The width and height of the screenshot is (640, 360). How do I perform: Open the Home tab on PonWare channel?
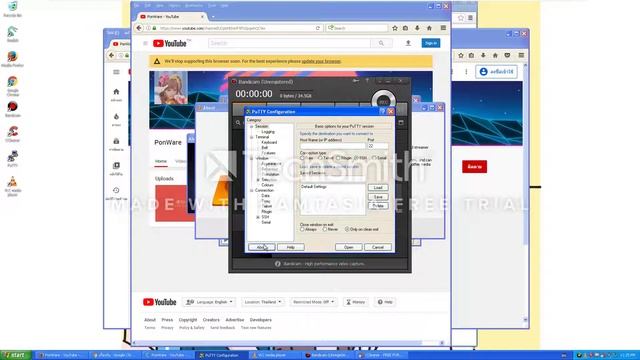click(x=161, y=161)
